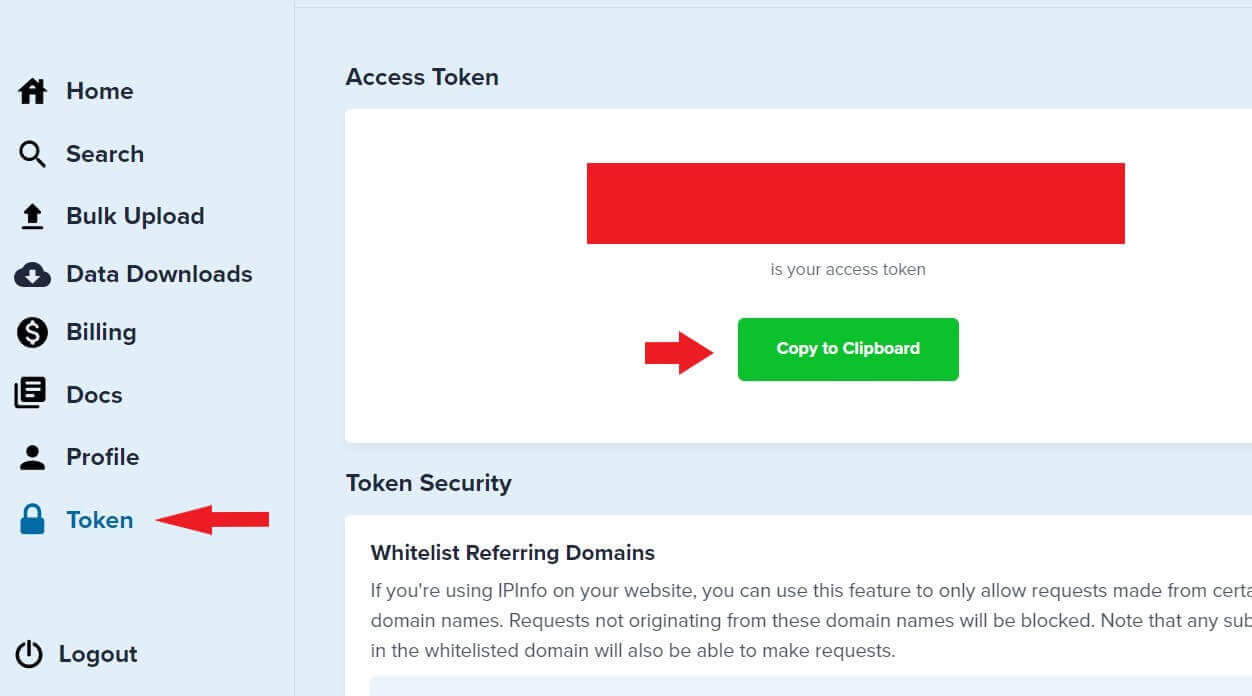Click the red redacted access token box
The width and height of the screenshot is (1252, 696).
click(855, 203)
